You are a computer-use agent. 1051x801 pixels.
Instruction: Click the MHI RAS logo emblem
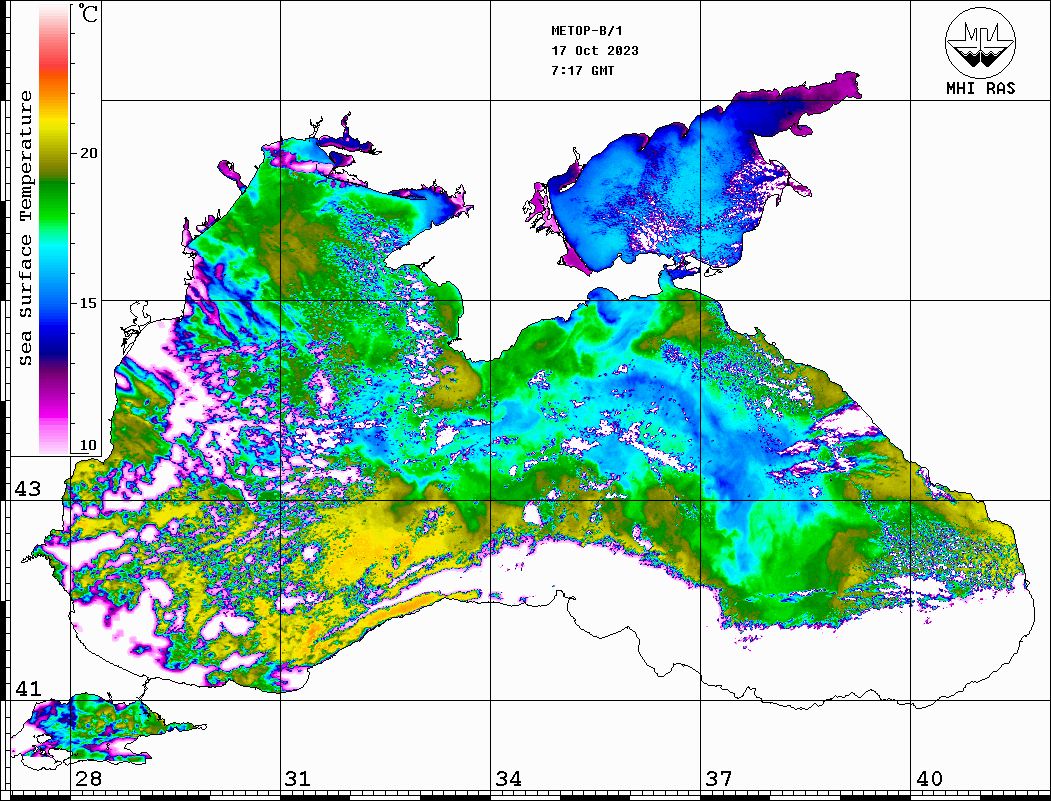coord(981,42)
